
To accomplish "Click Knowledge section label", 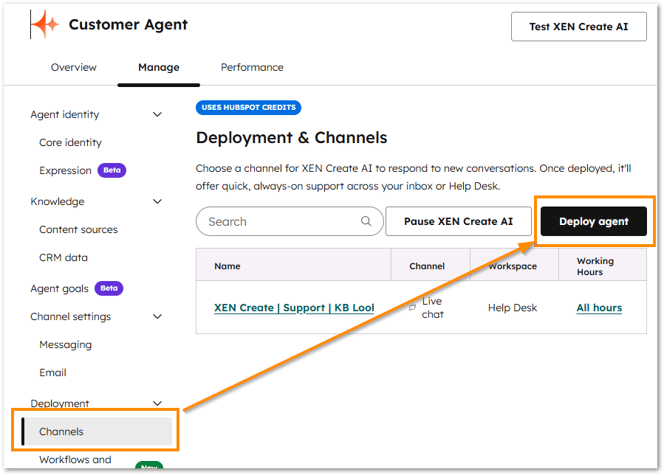I will [57, 202].
